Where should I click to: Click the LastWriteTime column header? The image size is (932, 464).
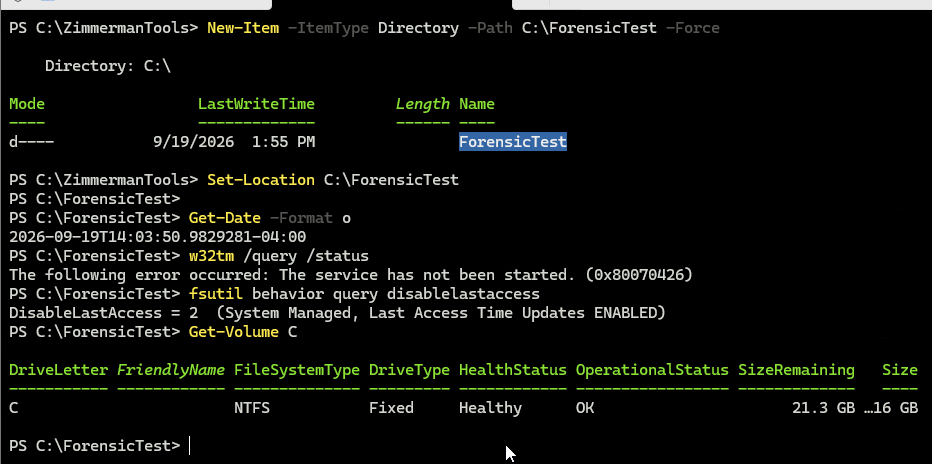pos(256,104)
